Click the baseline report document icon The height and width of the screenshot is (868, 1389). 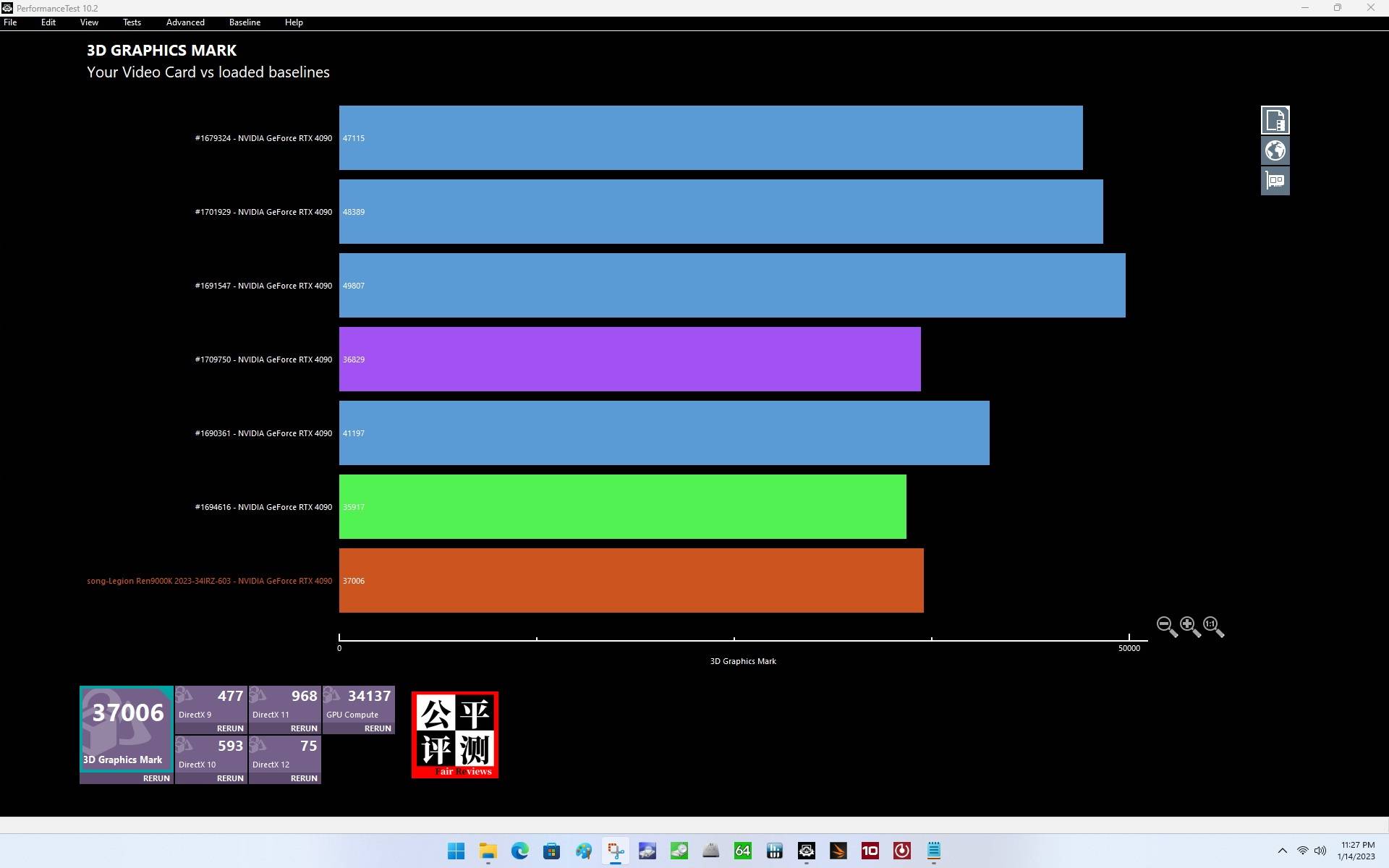[x=1275, y=120]
